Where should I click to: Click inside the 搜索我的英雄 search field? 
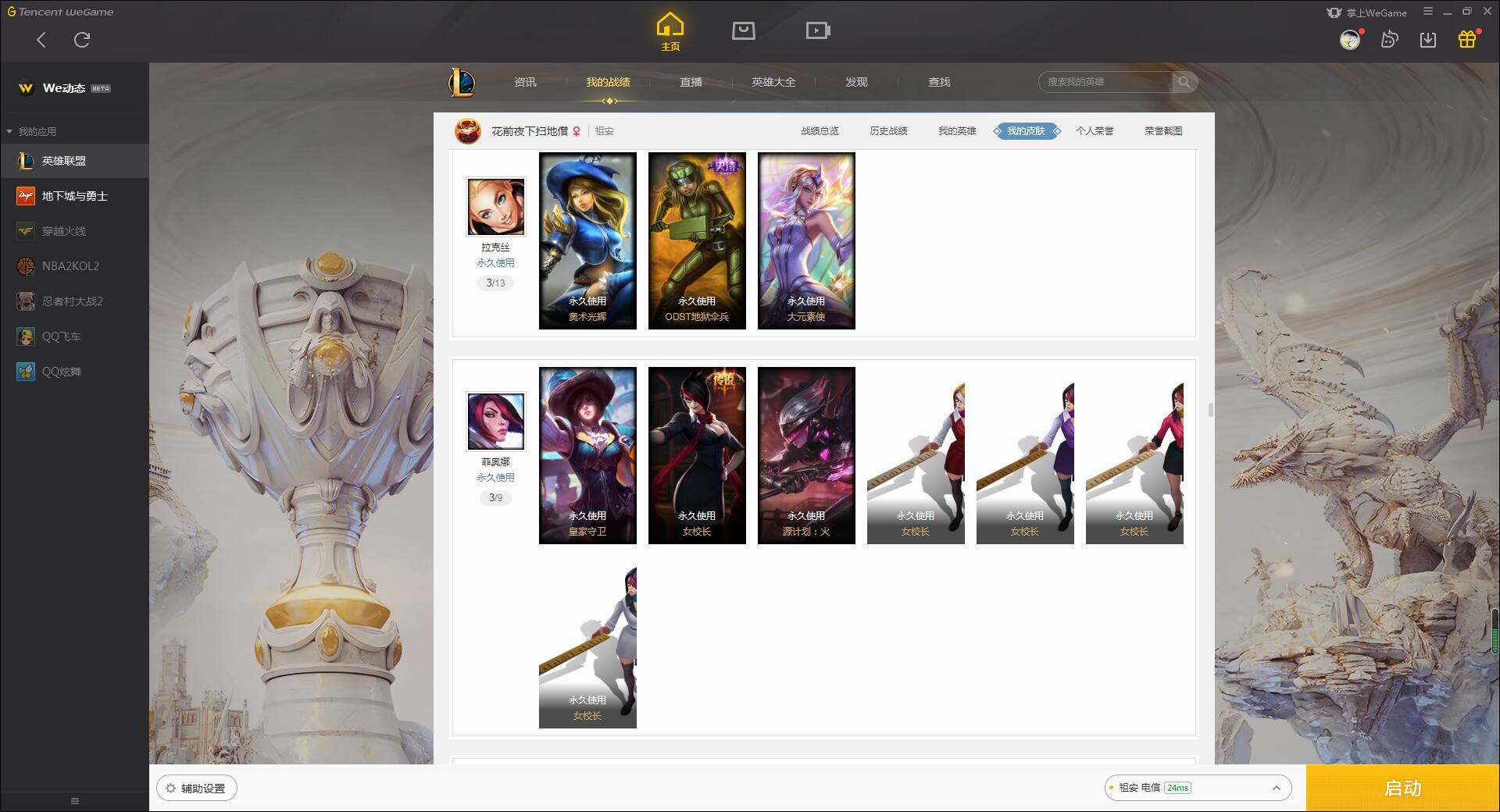coord(1105,82)
